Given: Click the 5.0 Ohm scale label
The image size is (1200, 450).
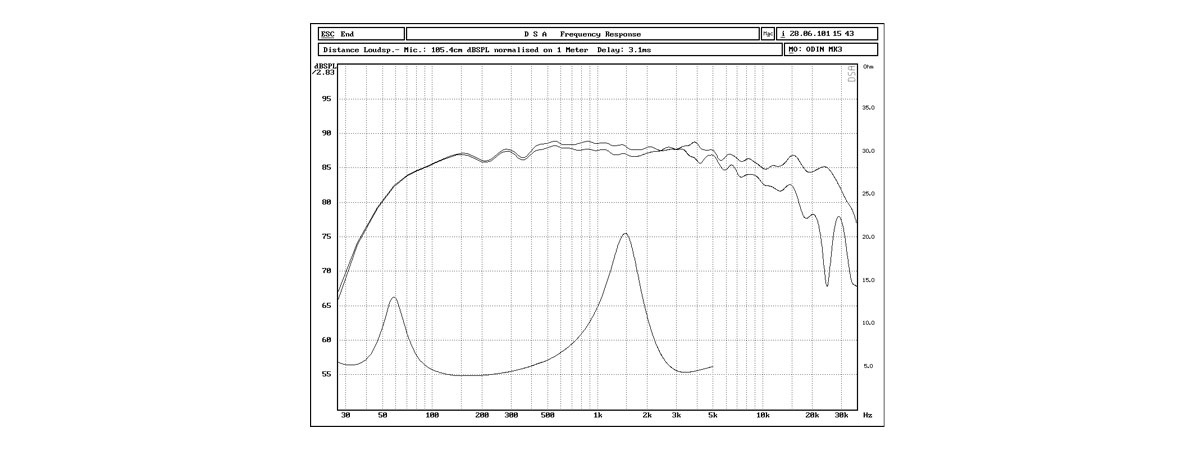Looking at the screenshot, I should click(868, 366).
